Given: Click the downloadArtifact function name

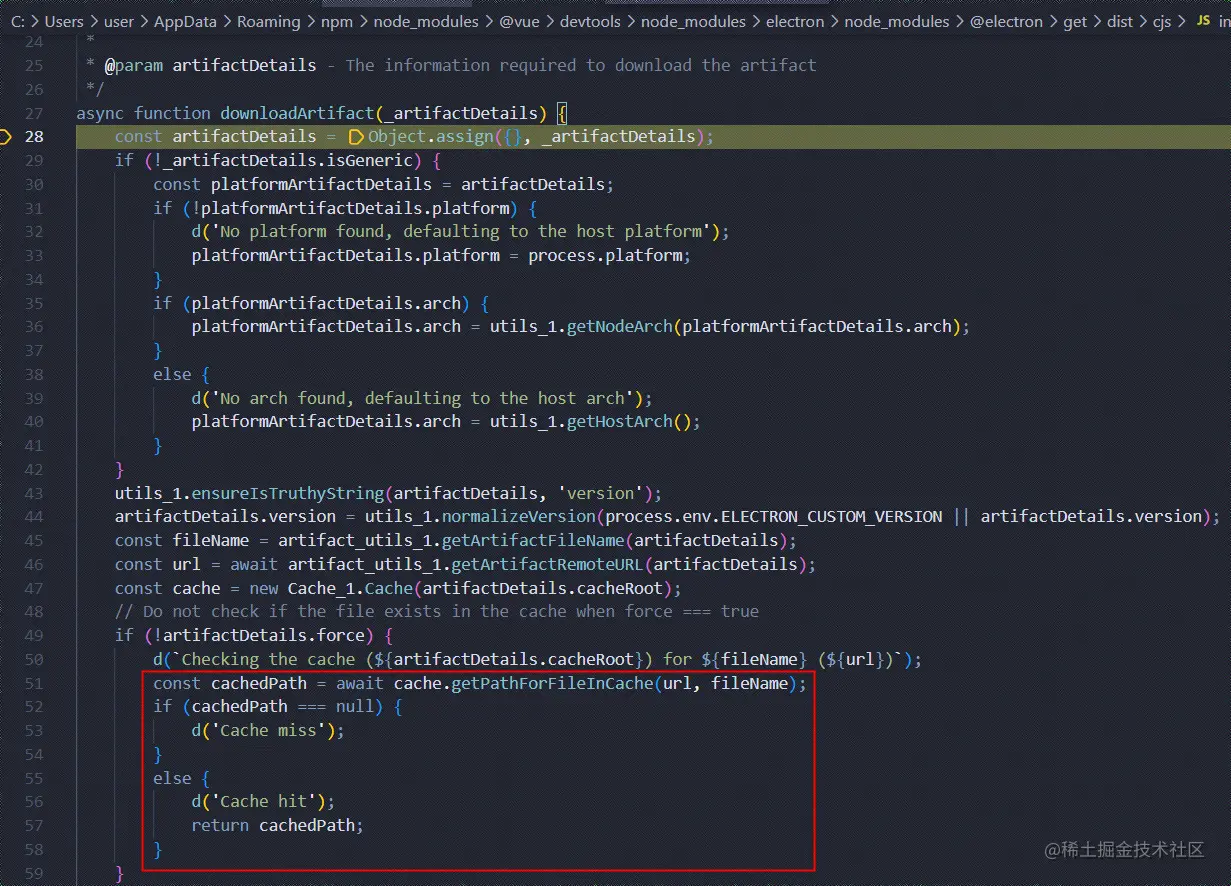Looking at the screenshot, I should 297,113.
